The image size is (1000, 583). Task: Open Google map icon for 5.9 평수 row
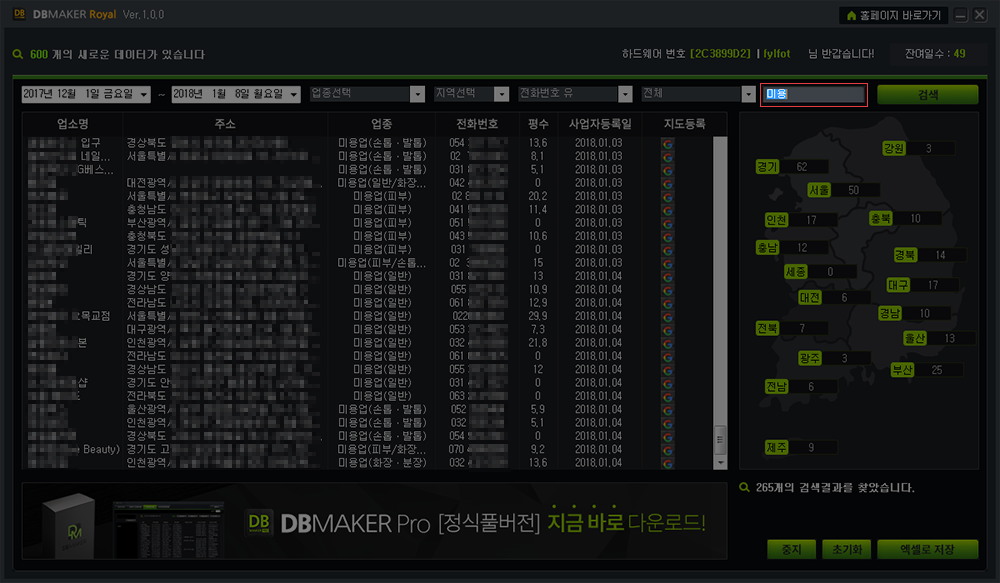(x=667, y=410)
